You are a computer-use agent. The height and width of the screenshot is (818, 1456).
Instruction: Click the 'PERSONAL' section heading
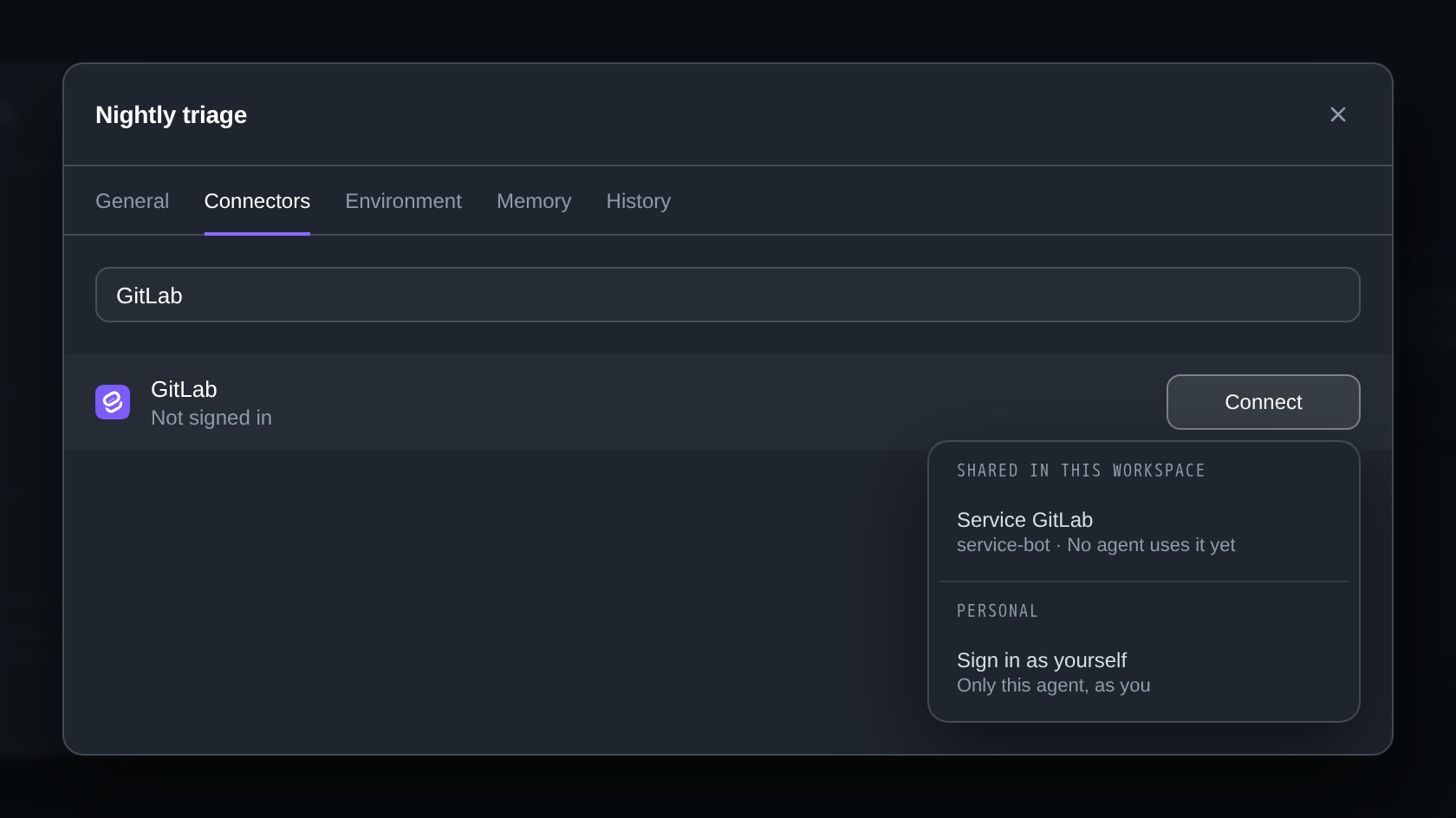click(998, 611)
